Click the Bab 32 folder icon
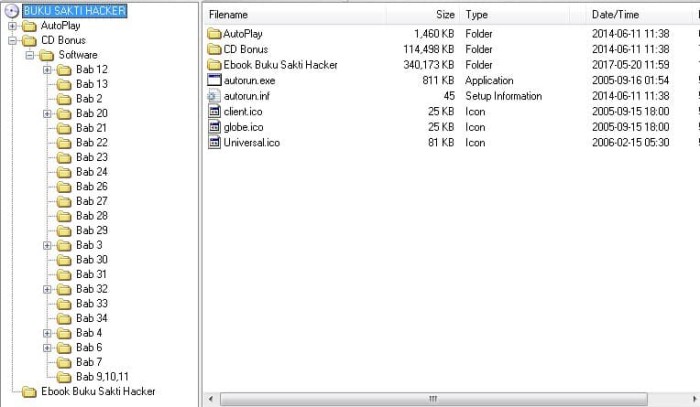 click(64, 289)
